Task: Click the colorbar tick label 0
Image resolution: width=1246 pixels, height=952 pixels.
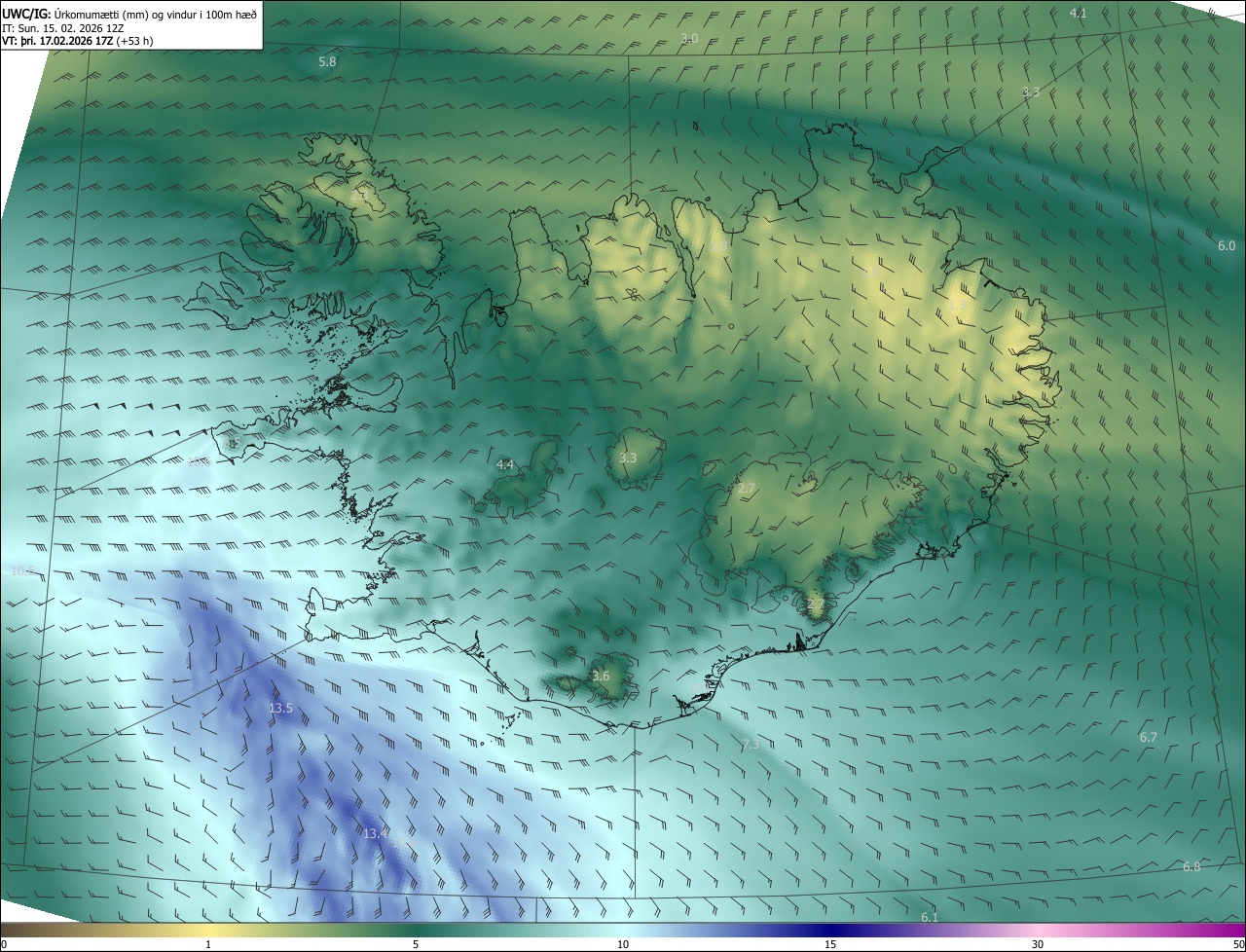Action: point(4,944)
